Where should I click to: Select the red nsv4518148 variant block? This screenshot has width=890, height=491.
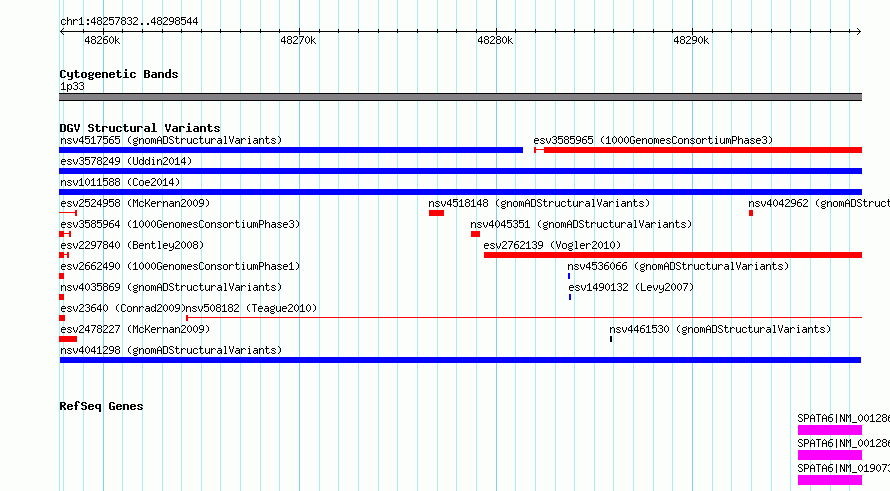point(436,213)
